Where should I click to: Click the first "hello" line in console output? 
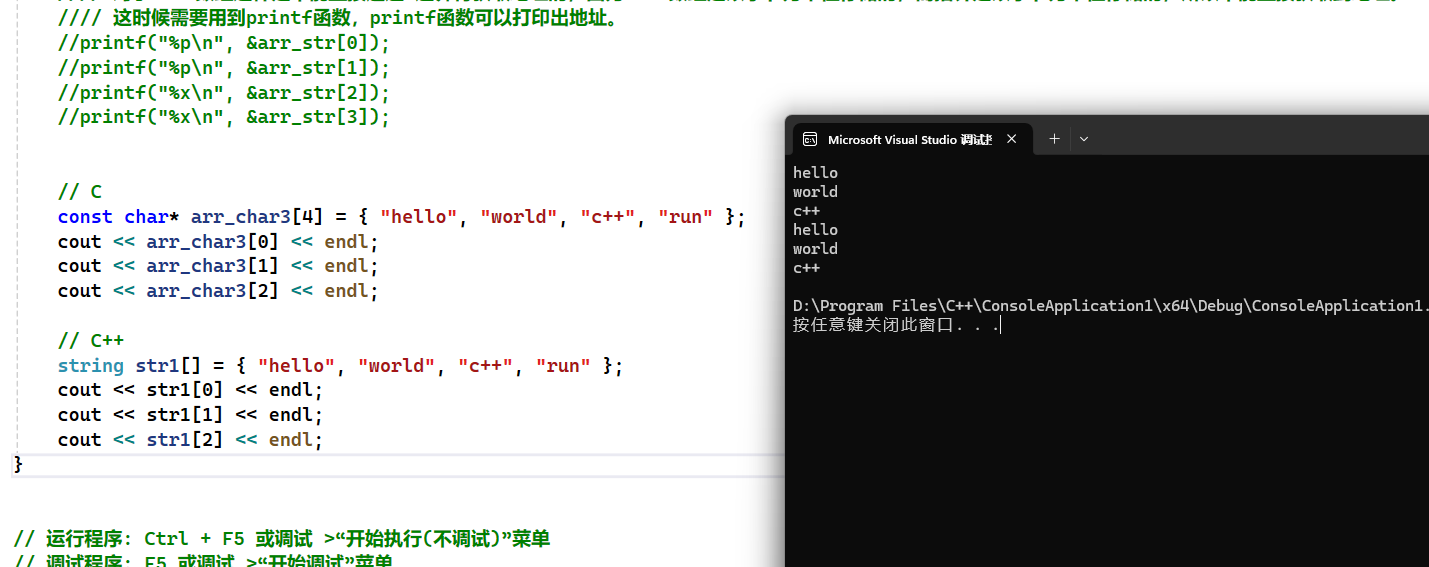coord(815,173)
